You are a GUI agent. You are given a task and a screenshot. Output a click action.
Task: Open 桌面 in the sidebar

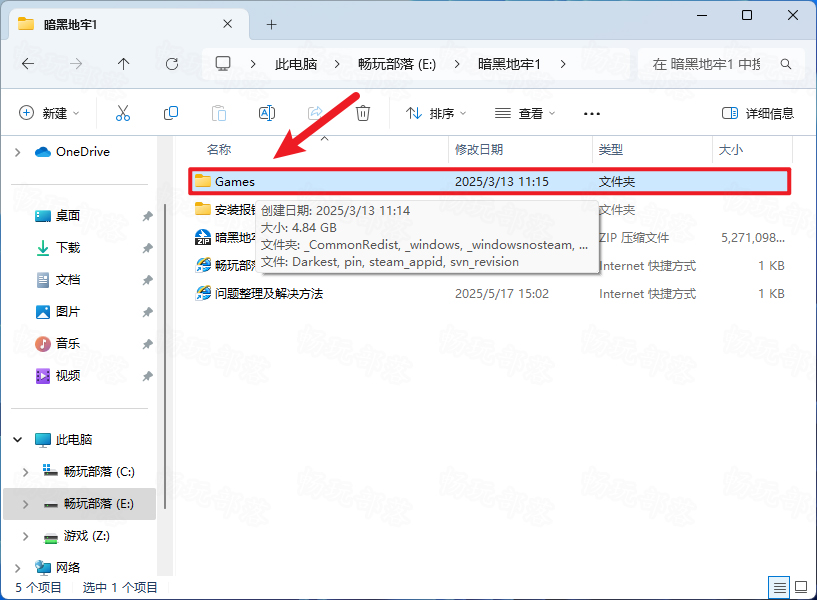68,216
